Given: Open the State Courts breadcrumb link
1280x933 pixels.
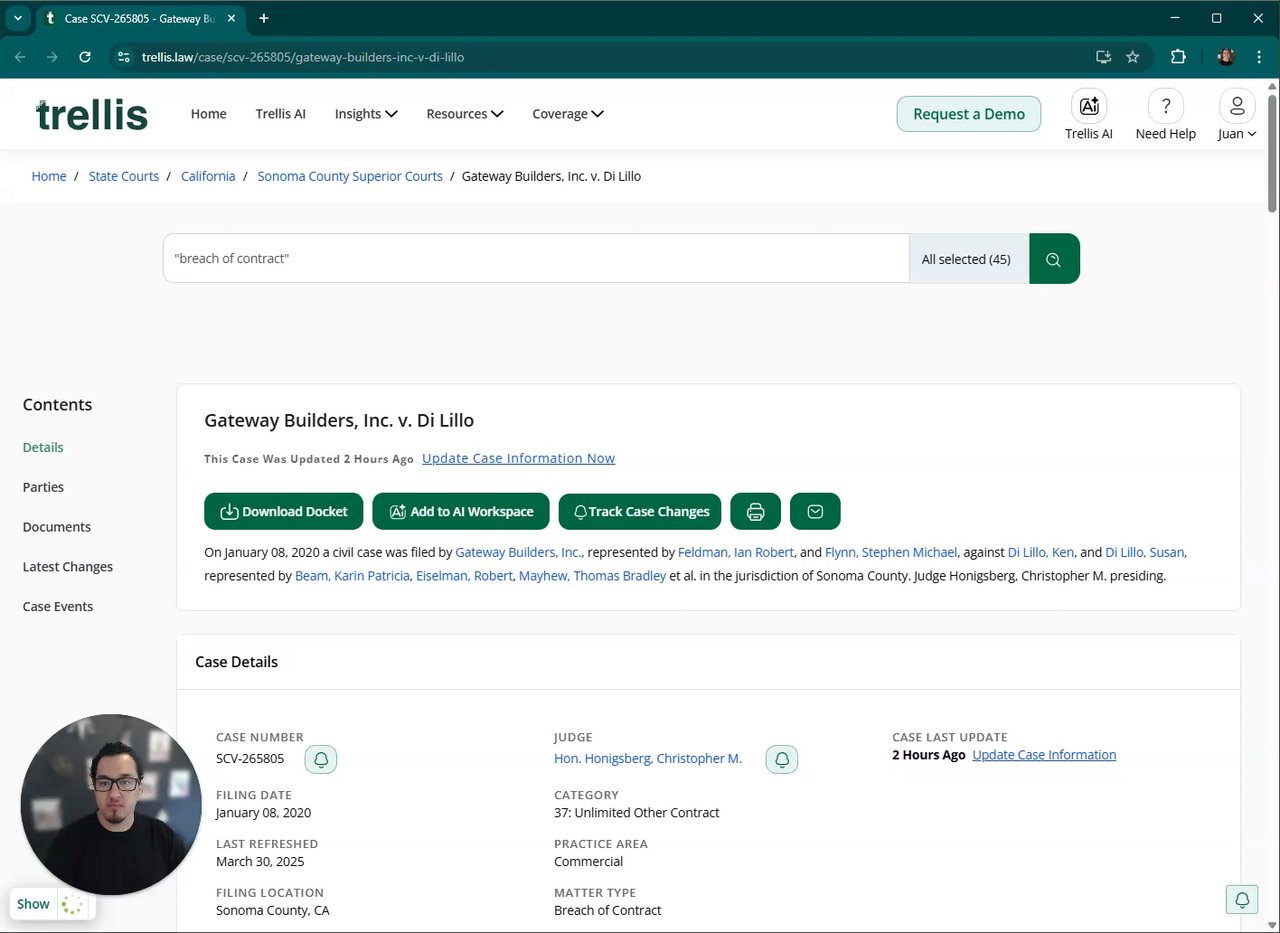Looking at the screenshot, I should [x=124, y=176].
